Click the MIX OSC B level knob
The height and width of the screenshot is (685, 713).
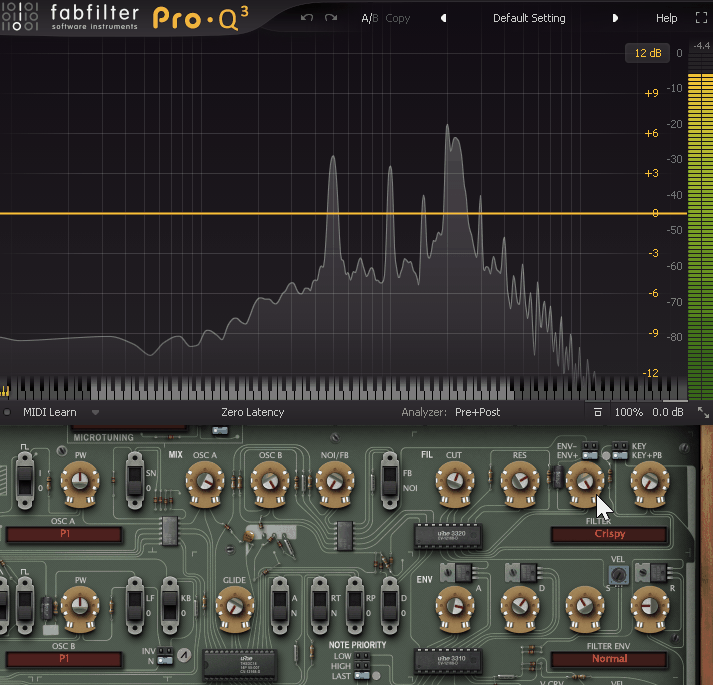click(x=270, y=481)
